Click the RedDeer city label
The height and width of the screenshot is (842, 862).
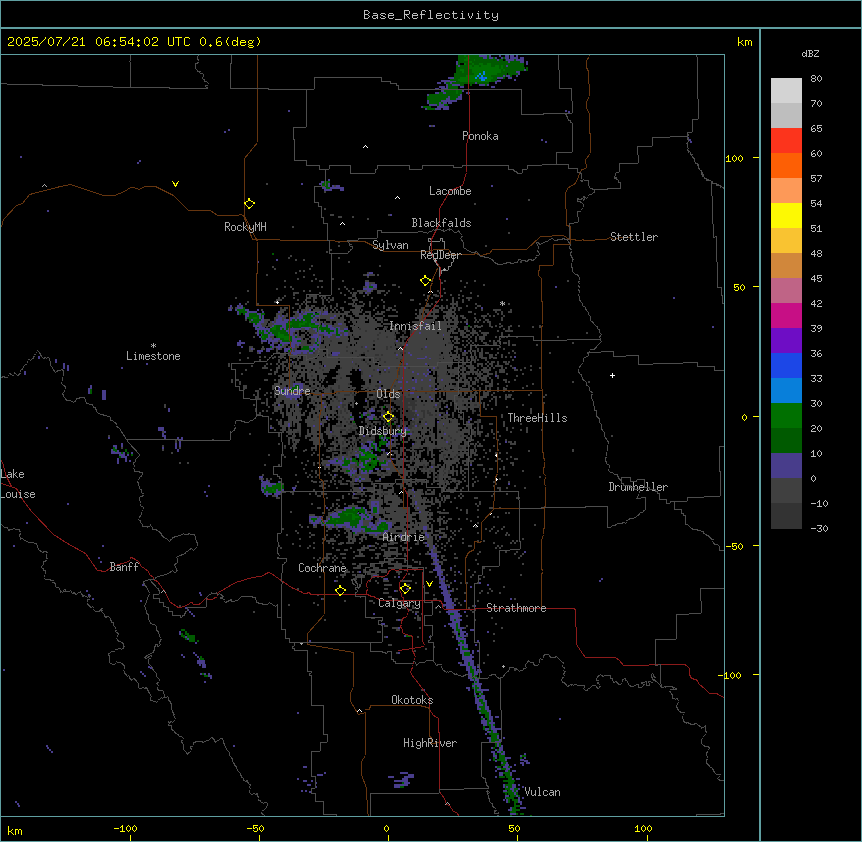pyautogui.click(x=440, y=255)
